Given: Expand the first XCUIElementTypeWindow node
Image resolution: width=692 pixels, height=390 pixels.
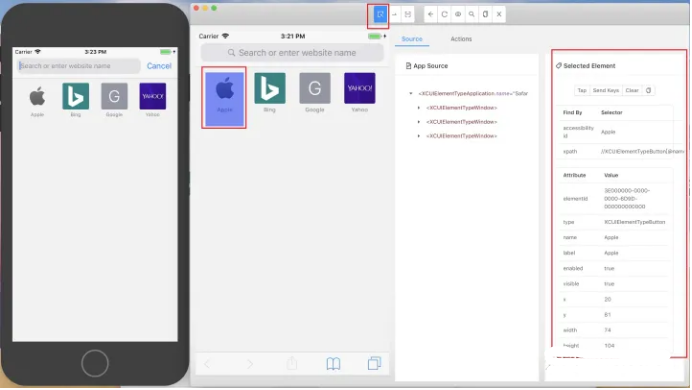Looking at the screenshot, I should pyautogui.click(x=419, y=108).
